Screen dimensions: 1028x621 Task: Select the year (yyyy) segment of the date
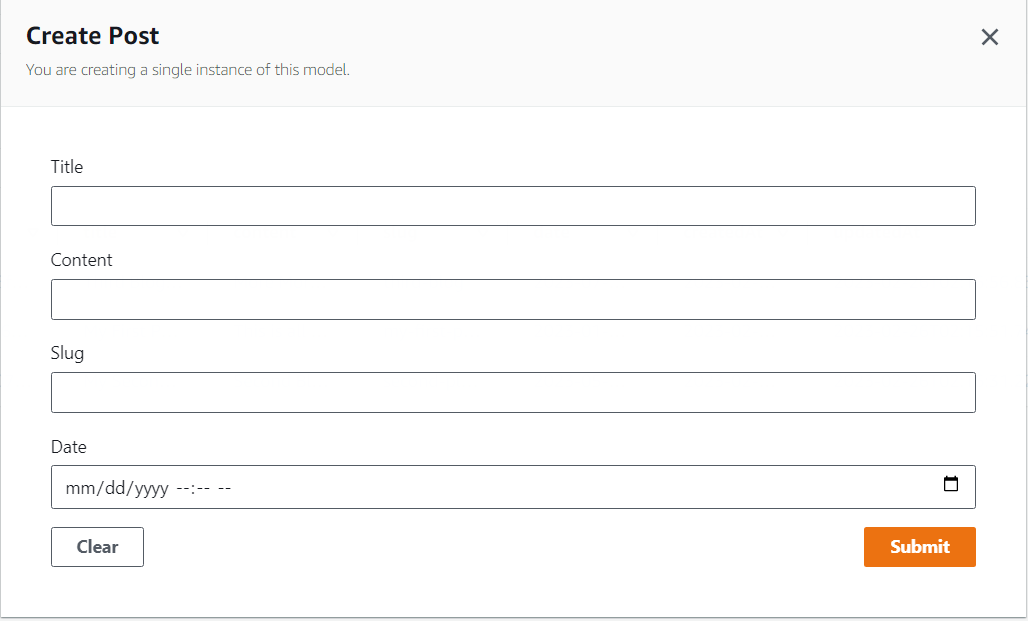[x=150, y=488]
